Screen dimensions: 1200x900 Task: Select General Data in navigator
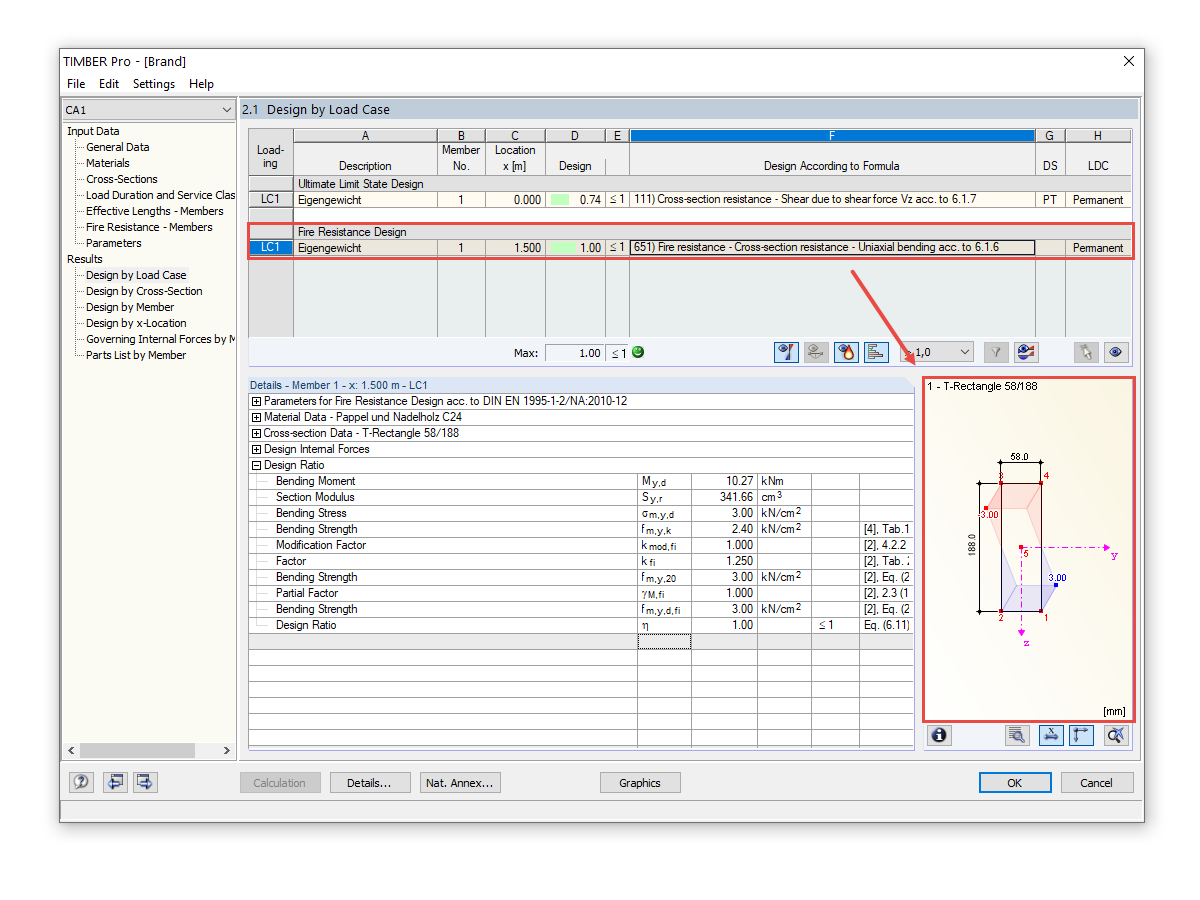[x=117, y=147]
